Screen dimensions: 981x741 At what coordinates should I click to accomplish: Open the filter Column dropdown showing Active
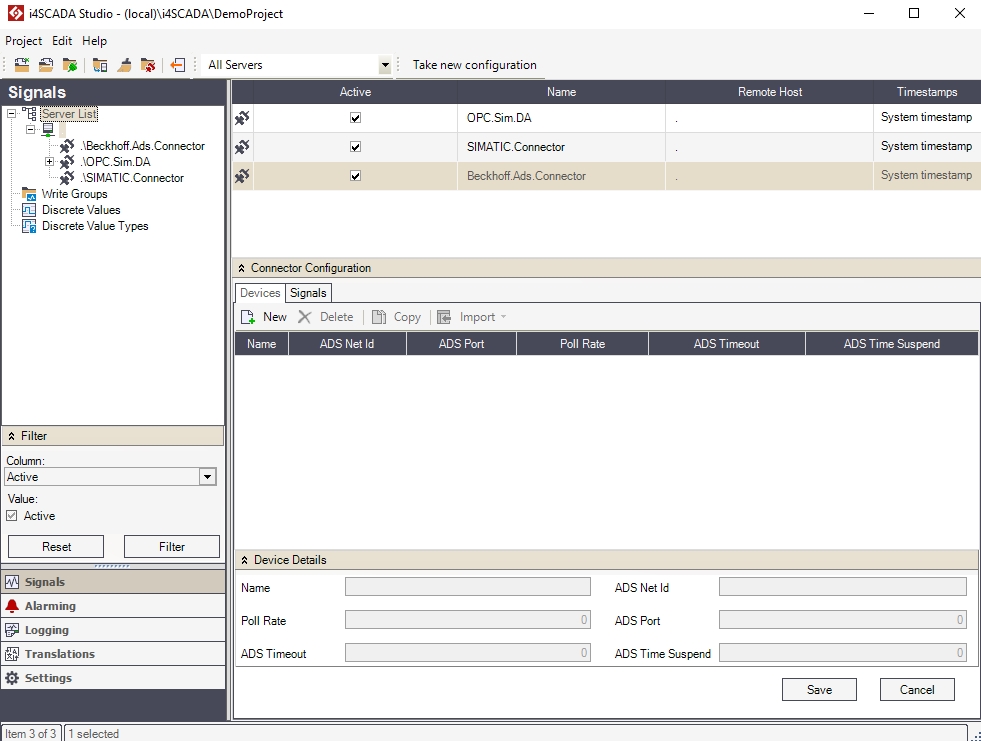click(207, 477)
